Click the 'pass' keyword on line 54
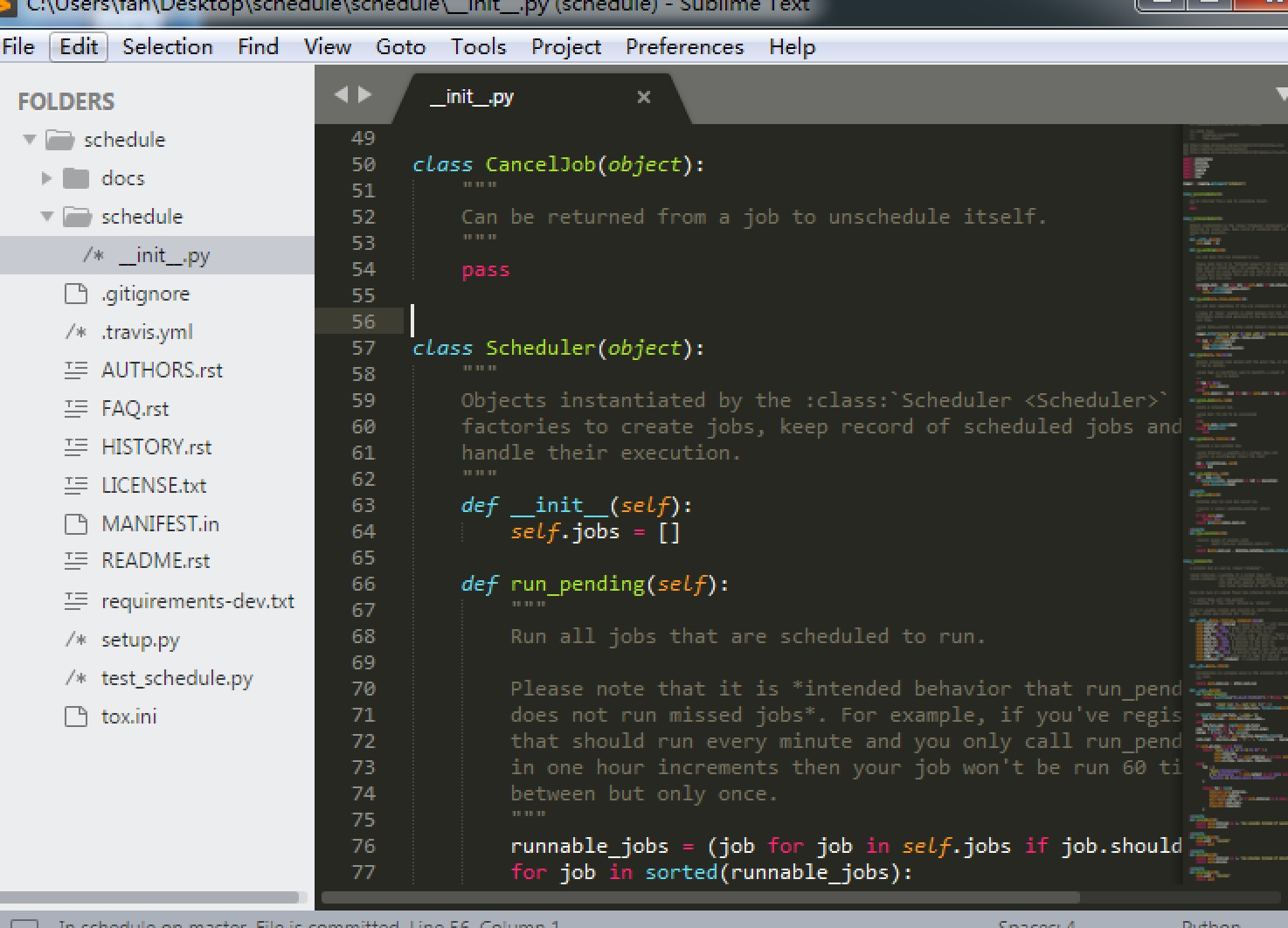The height and width of the screenshot is (928, 1288). click(485, 270)
